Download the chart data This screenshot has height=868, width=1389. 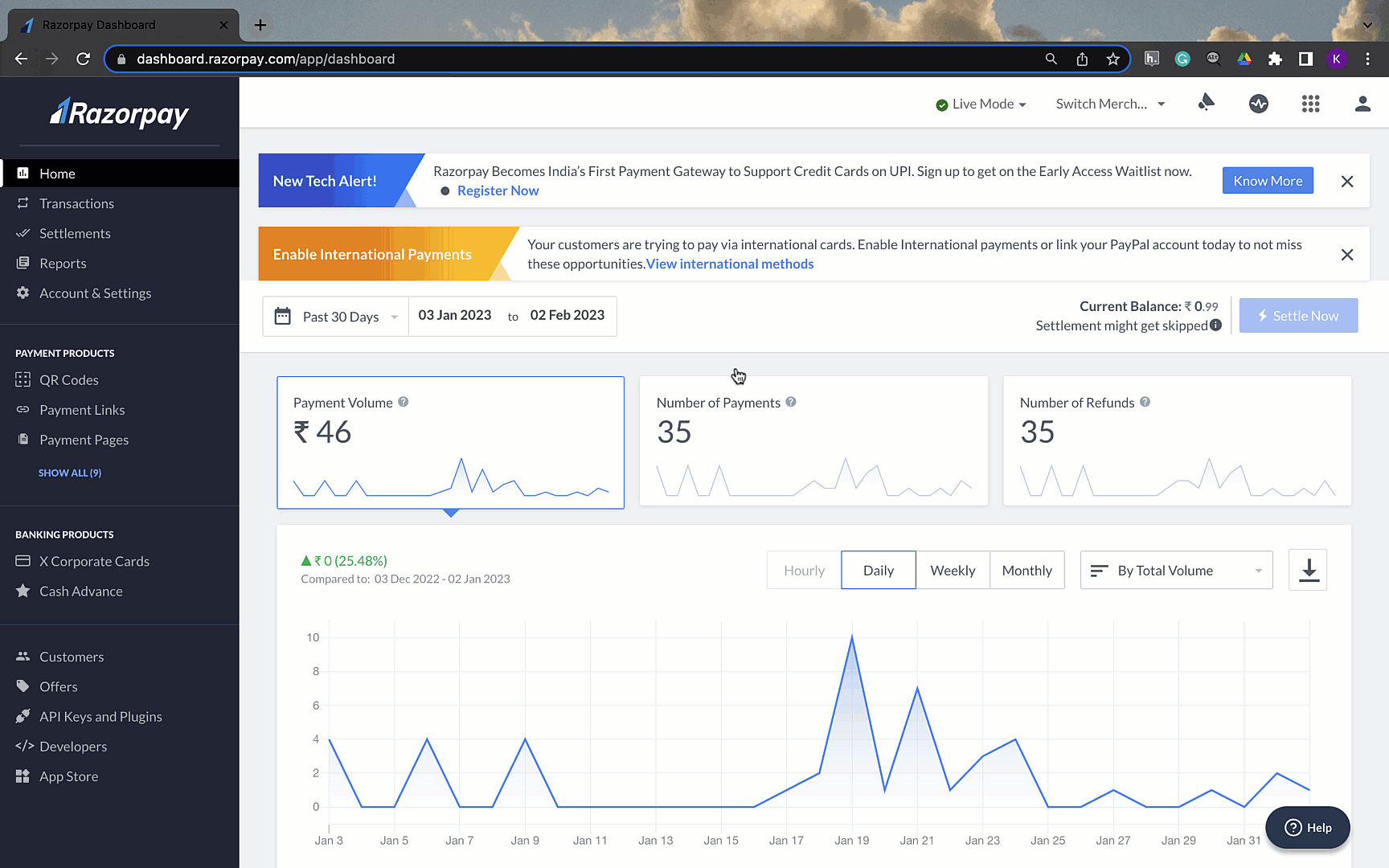[x=1308, y=570]
